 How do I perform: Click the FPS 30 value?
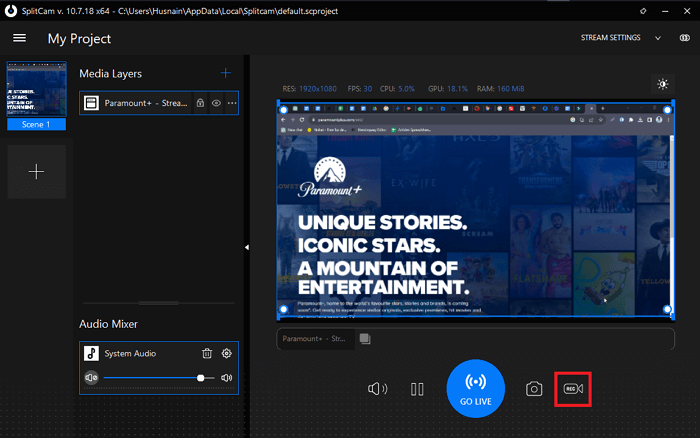pyautogui.click(x=367, y=89)
